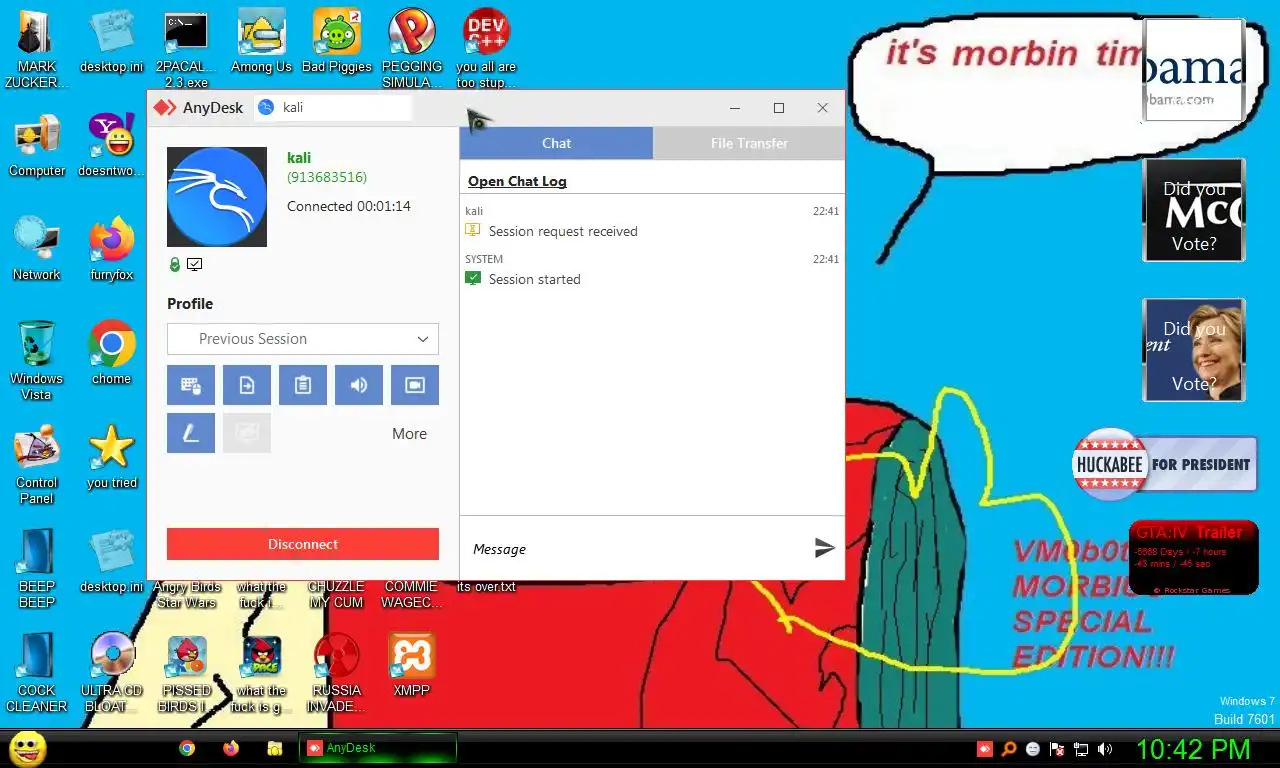
Task: Open Firefox from the taskbar
Action: (231, 748)
